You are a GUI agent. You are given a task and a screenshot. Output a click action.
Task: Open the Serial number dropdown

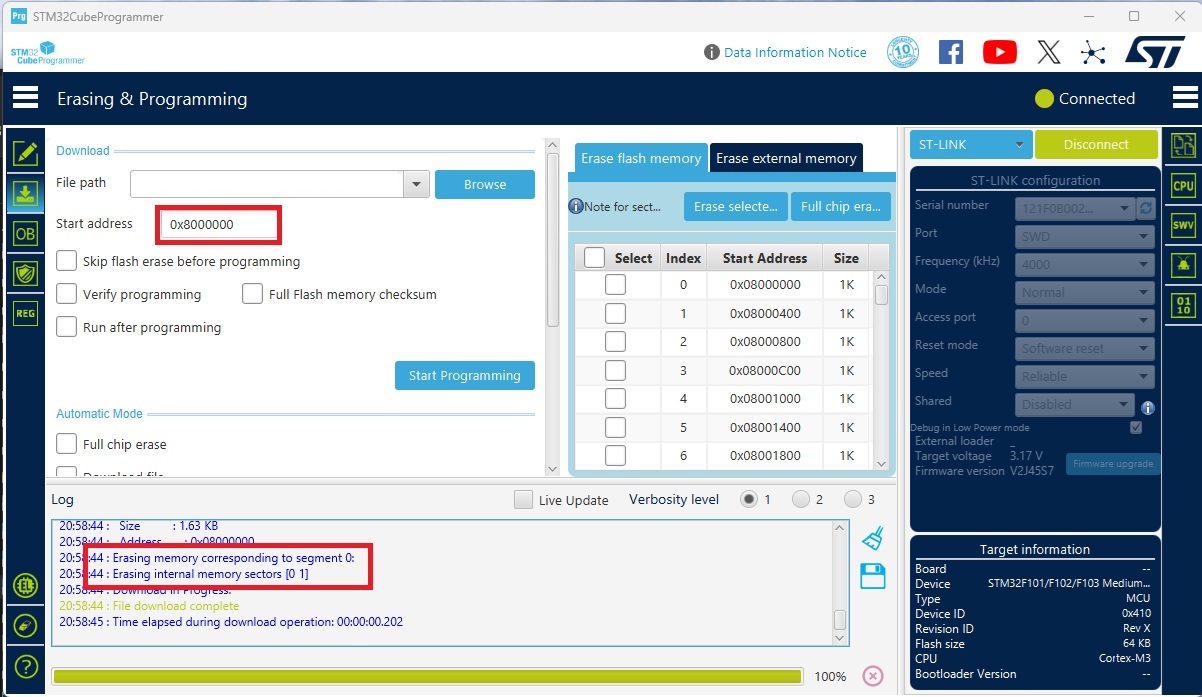pyautogui.click(x=1075, y=208)
